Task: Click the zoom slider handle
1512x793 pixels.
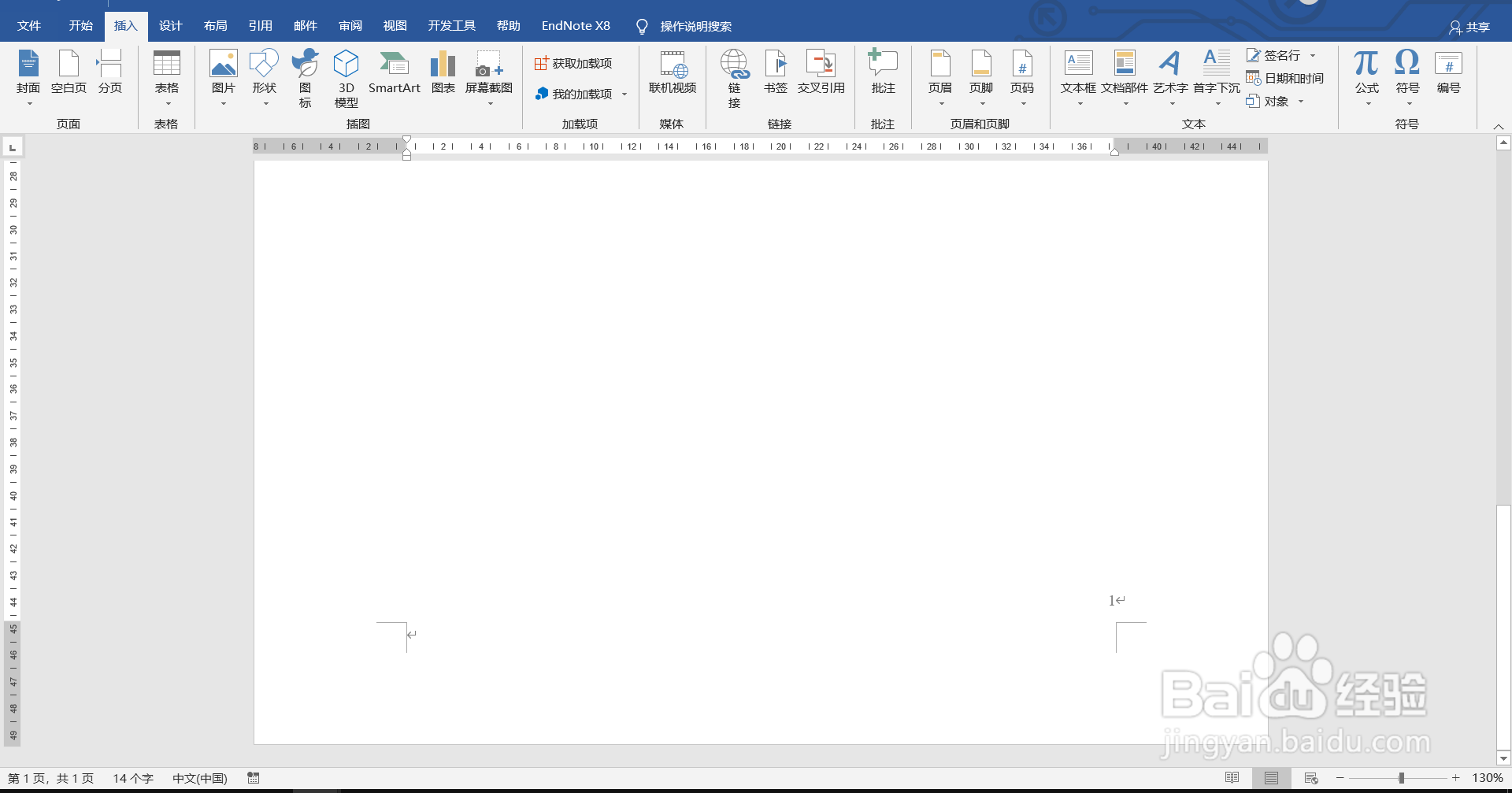Action: click(1401, 778)
